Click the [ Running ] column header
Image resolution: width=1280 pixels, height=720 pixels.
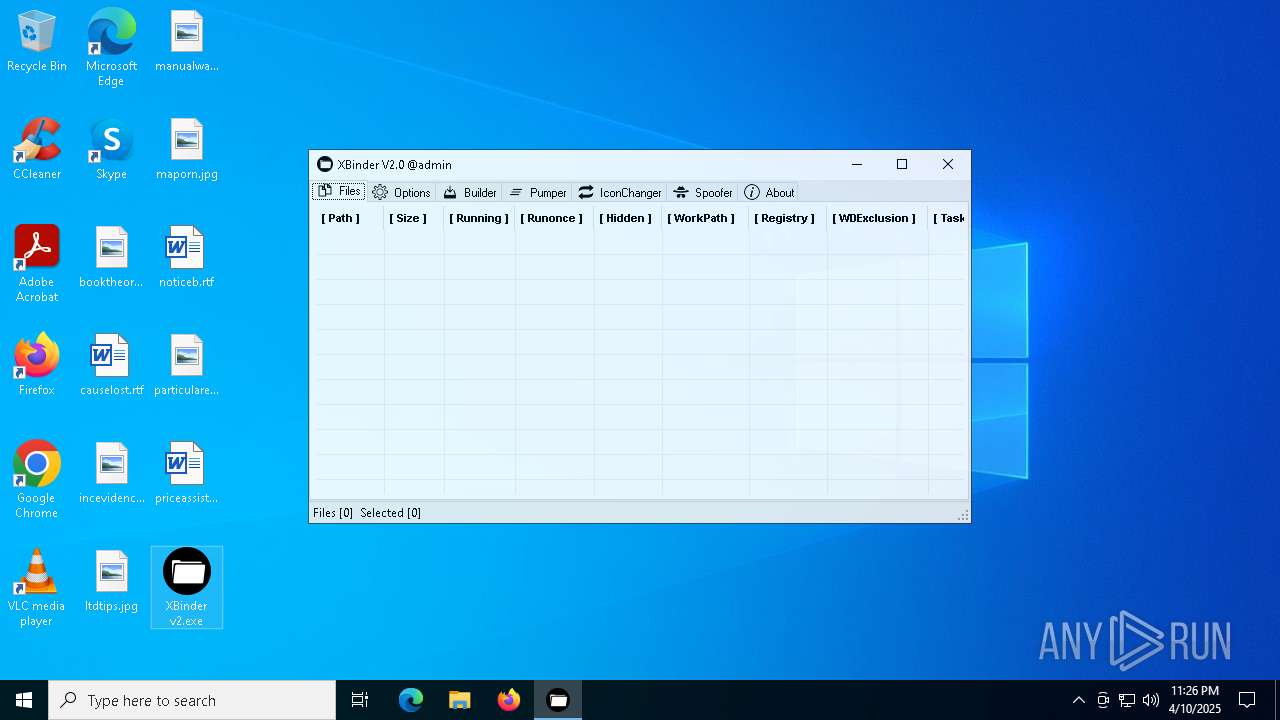479,218
